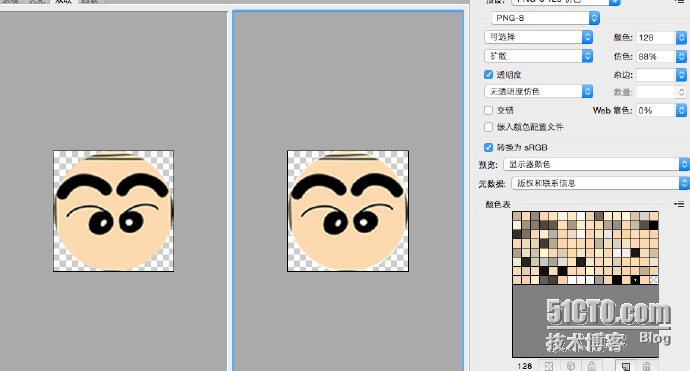This screenshot has width=690, height=371.
Task: Uncheck the 透明度 checkbox
Action: [x=488, y=74]
